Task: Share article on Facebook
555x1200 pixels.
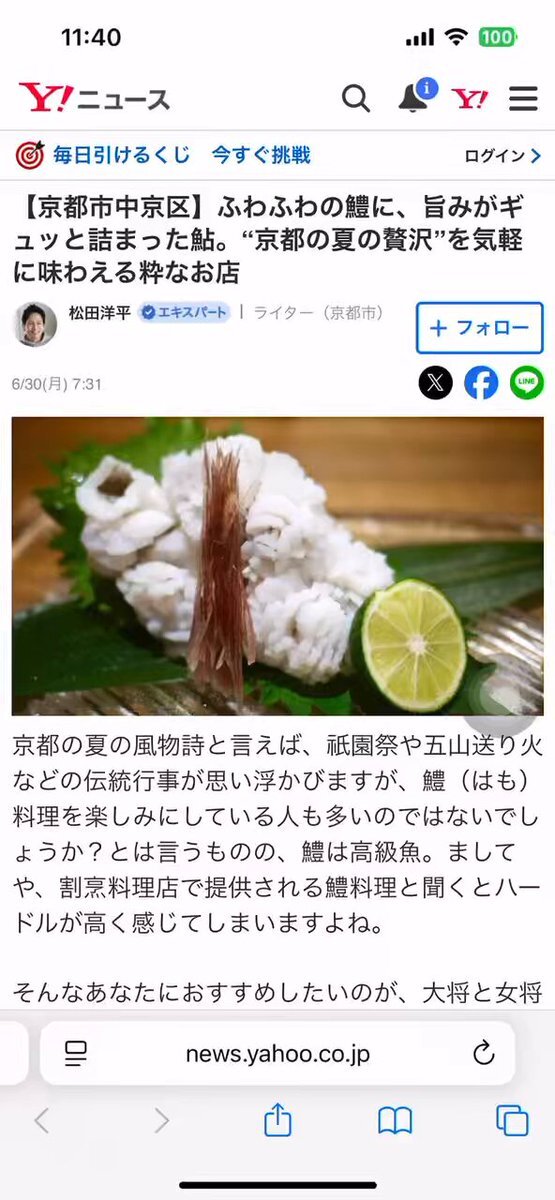Action: point(481,382)
